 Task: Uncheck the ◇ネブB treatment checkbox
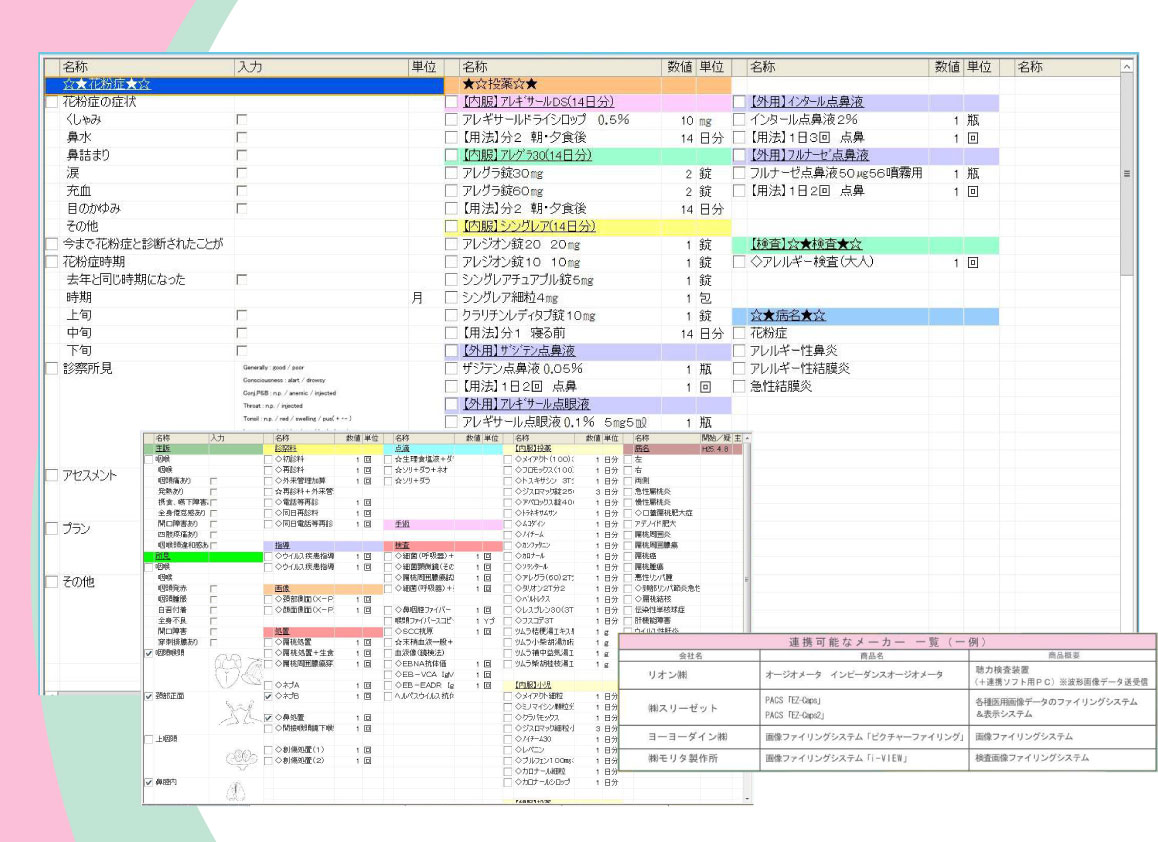click(x=268, y=695)
